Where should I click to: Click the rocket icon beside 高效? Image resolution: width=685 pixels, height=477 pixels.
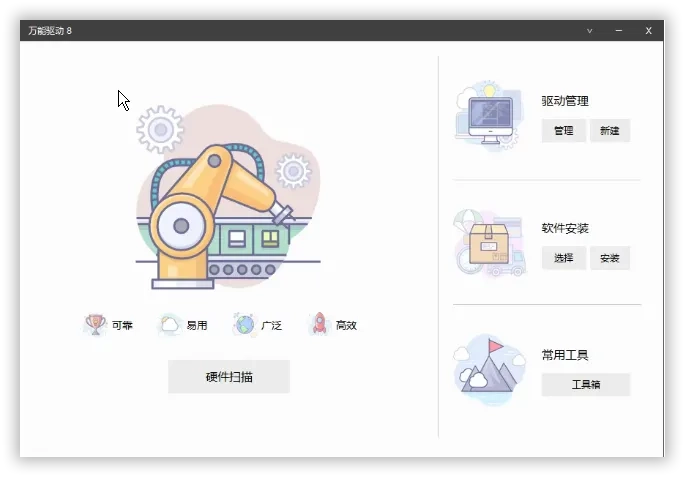click(320, 324)
